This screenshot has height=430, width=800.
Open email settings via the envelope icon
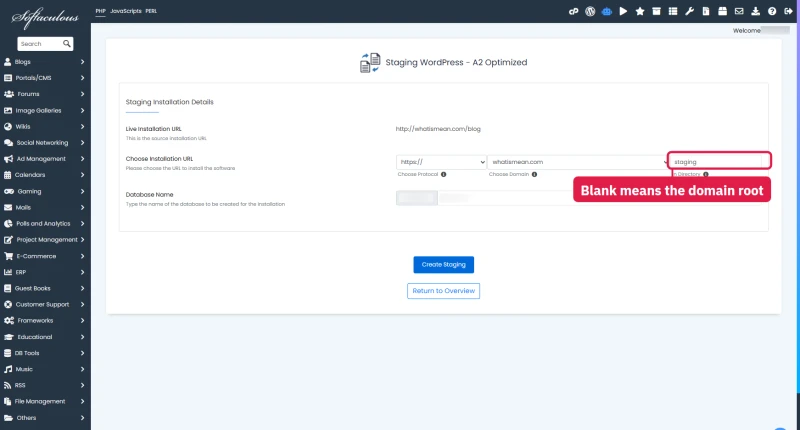(739, 11)
